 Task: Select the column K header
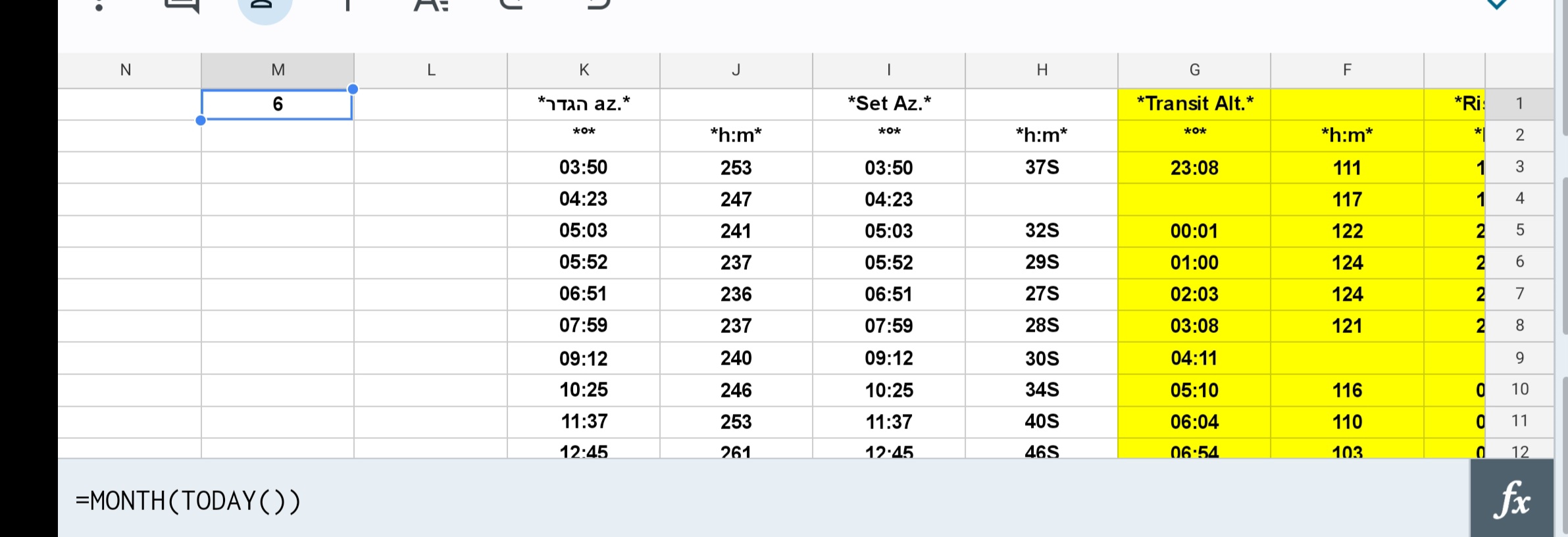pyautogui.click(x=583, y=70)
